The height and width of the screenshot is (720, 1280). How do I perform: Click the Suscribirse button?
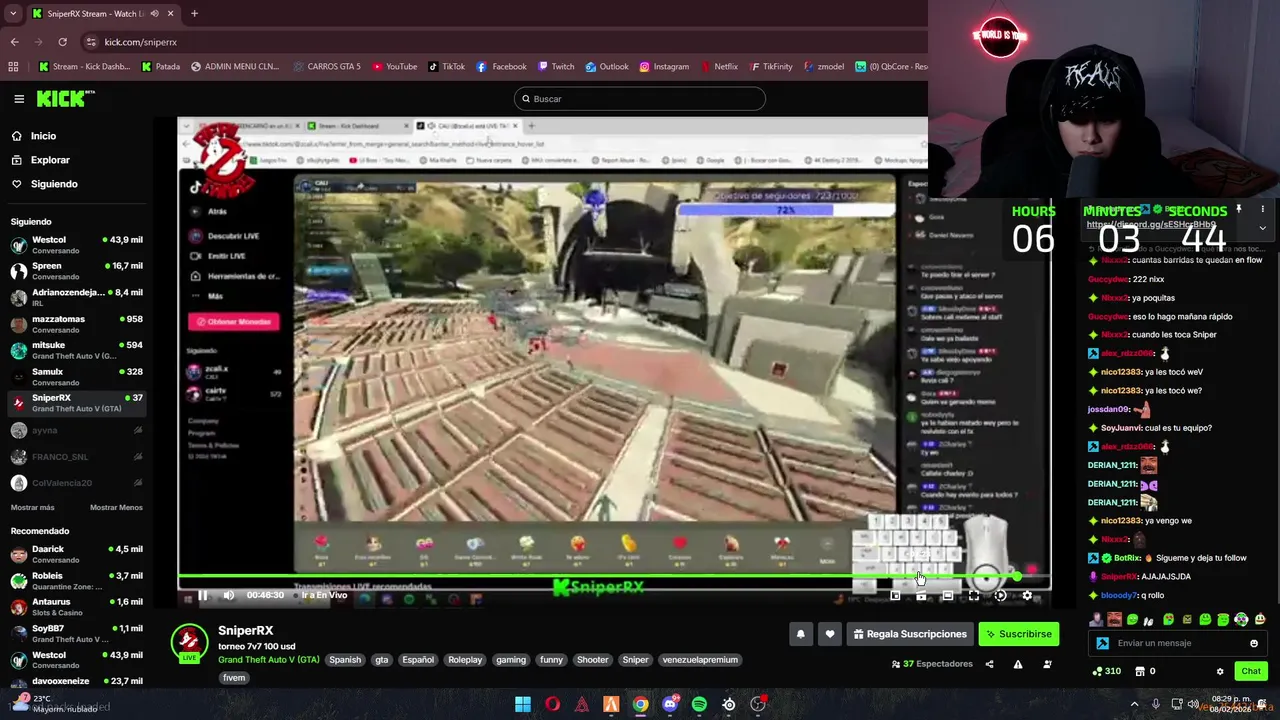[x=1018, y=634]
